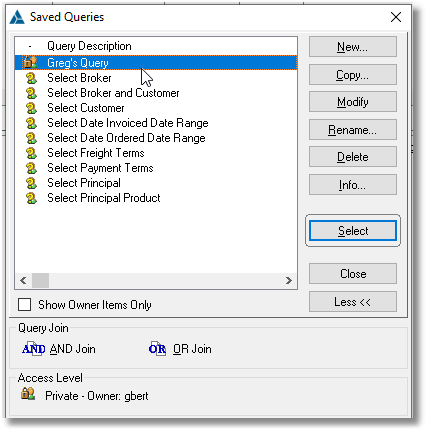
Task: Click the Private access level lock icon
Action: 28,394
